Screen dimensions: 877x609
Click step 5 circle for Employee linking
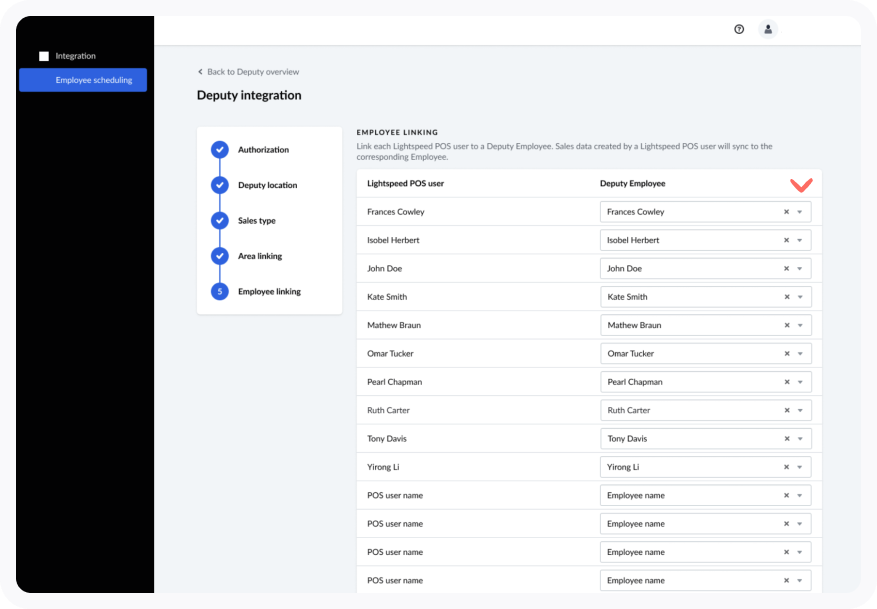pyautogui.click(x=220, y=291)
